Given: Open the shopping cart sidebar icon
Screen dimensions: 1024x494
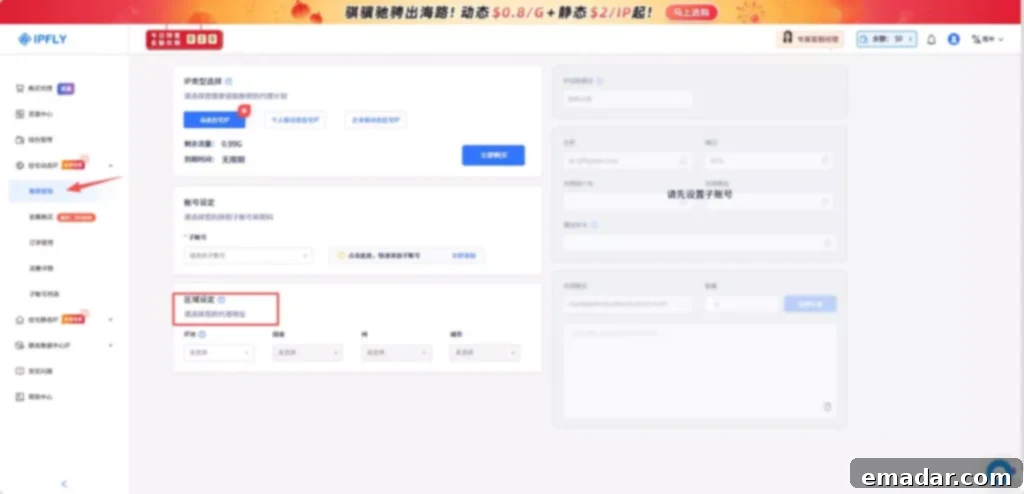Looking at the screenshot, I should pos(20,88).
